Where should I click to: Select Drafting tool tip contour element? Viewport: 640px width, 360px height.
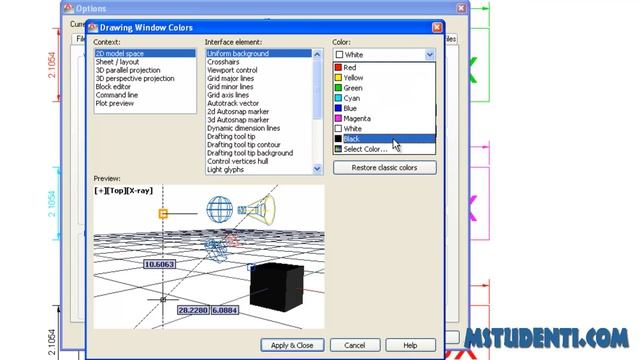click(x=259, y=145)
